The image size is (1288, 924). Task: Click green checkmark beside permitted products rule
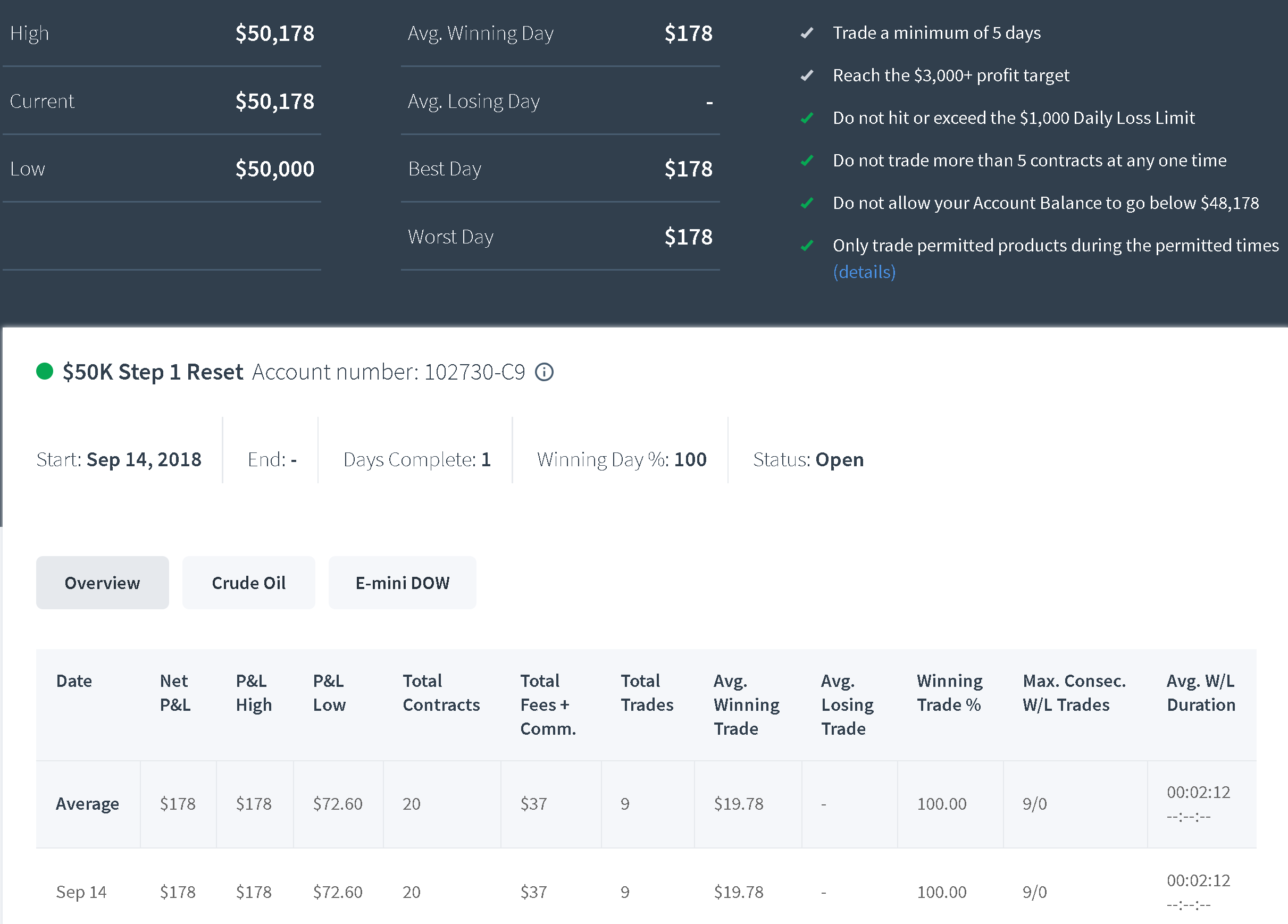(x=807, y=246)
